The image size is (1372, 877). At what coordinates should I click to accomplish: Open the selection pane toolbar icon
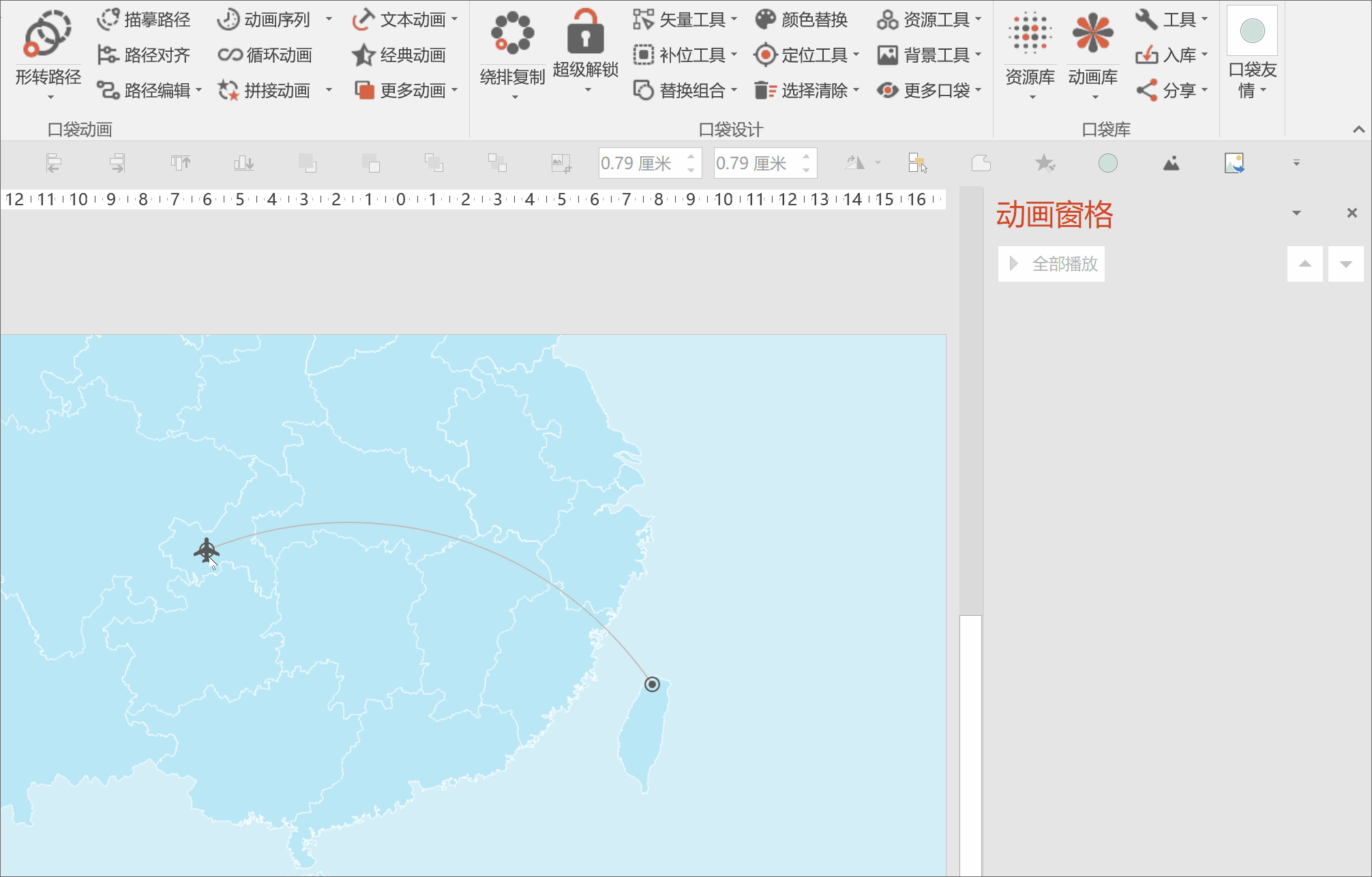918,163
